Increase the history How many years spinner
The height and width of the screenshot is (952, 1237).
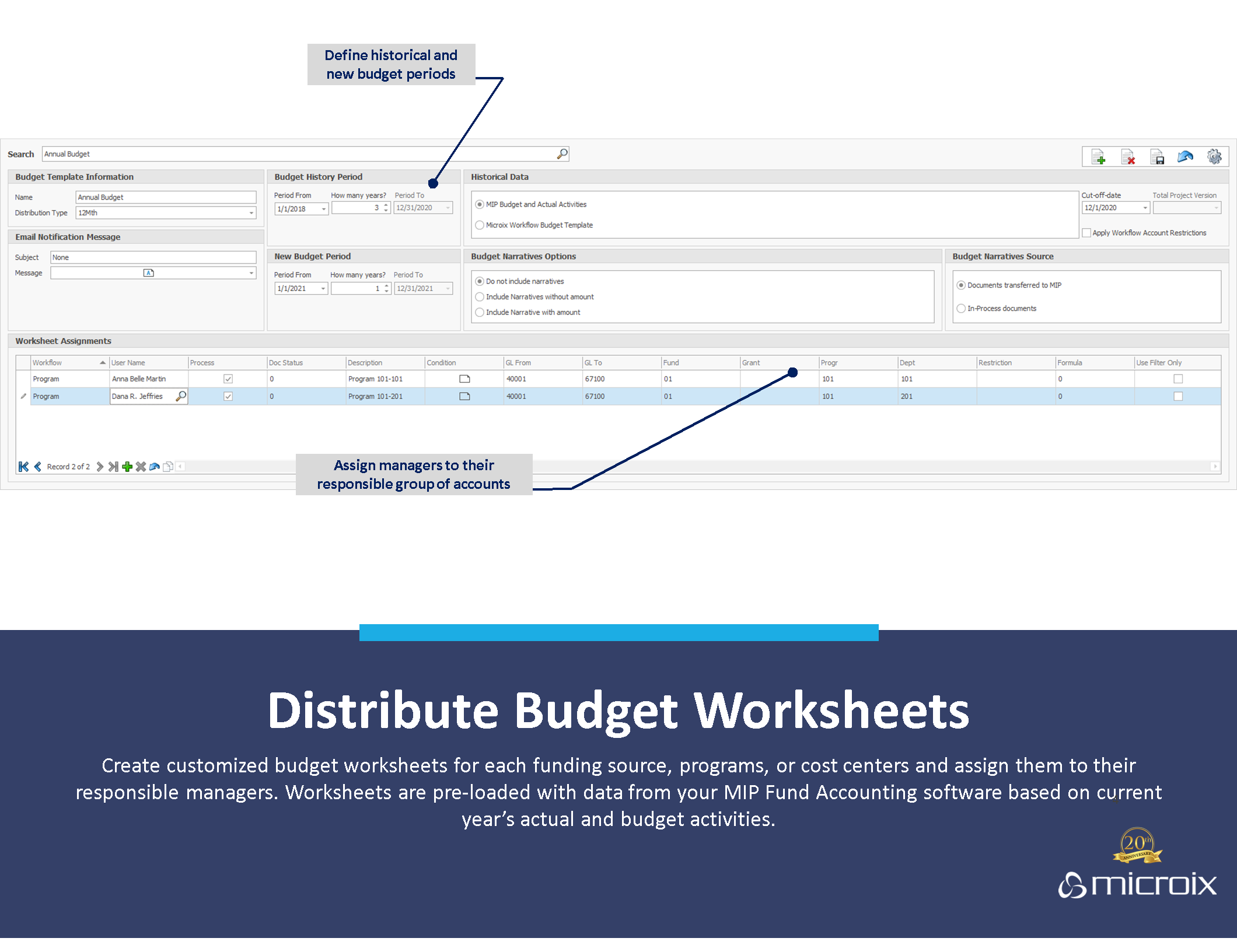coord(386,205)
